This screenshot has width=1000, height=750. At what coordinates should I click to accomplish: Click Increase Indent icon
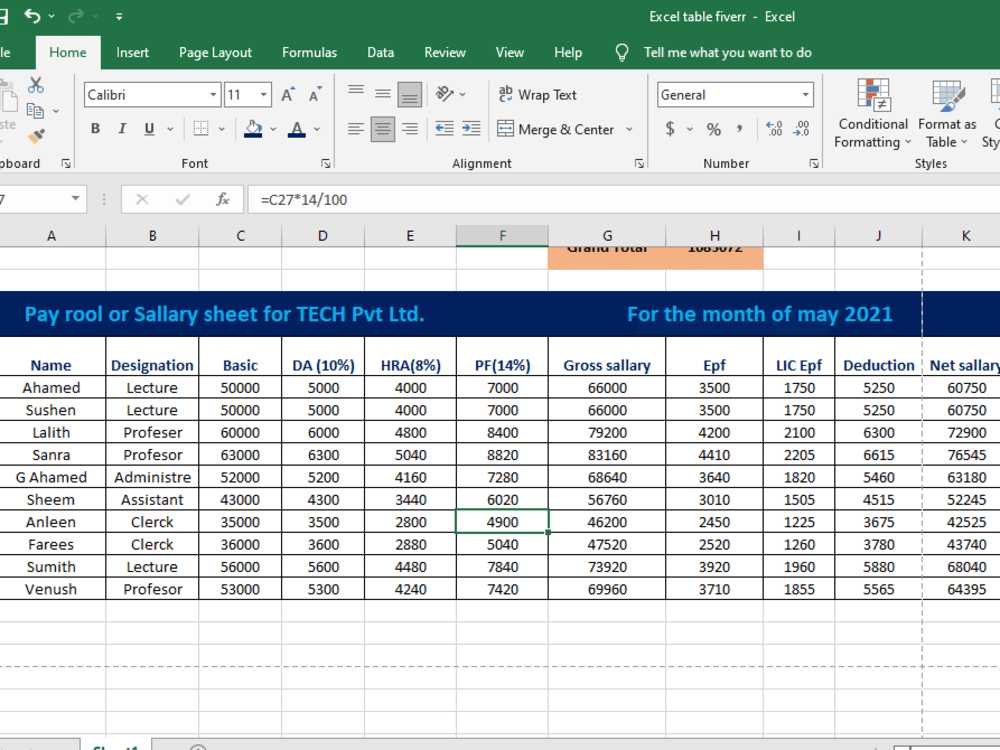coord(471,129)
